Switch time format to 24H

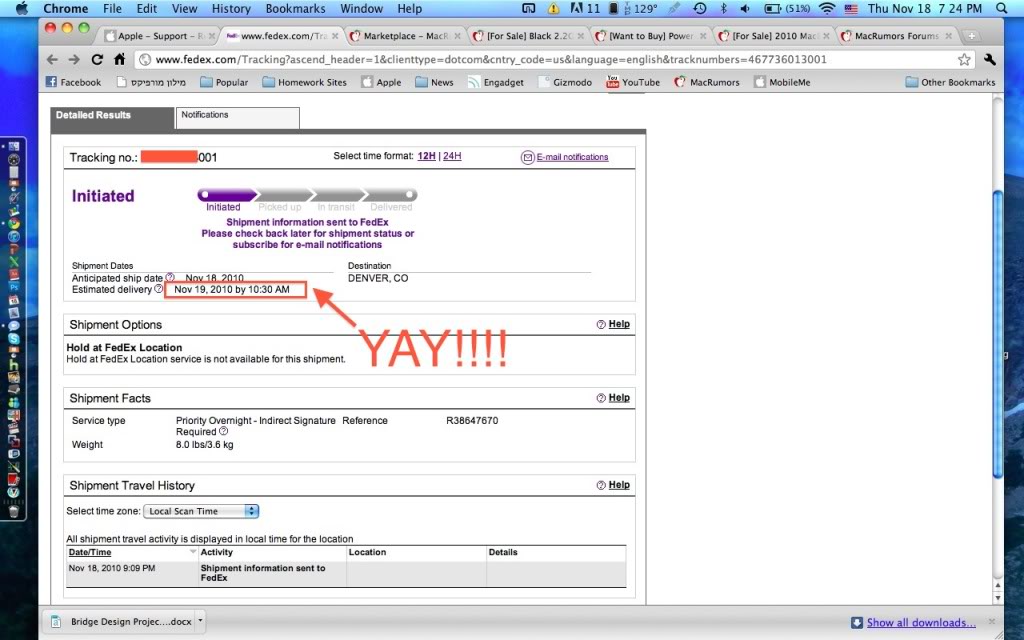click(x=452, y=156)
